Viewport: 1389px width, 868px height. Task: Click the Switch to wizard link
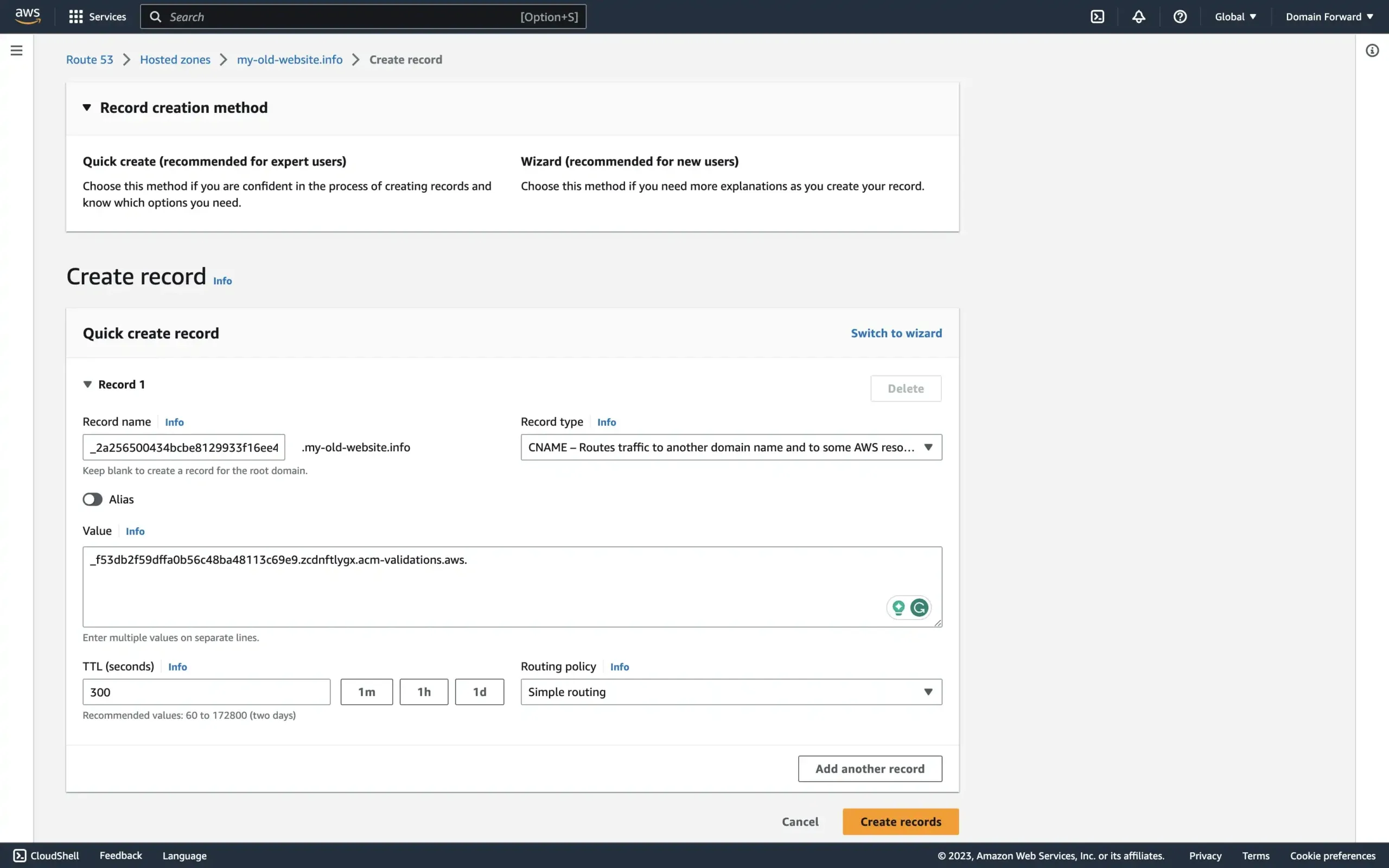coord(896,333)
